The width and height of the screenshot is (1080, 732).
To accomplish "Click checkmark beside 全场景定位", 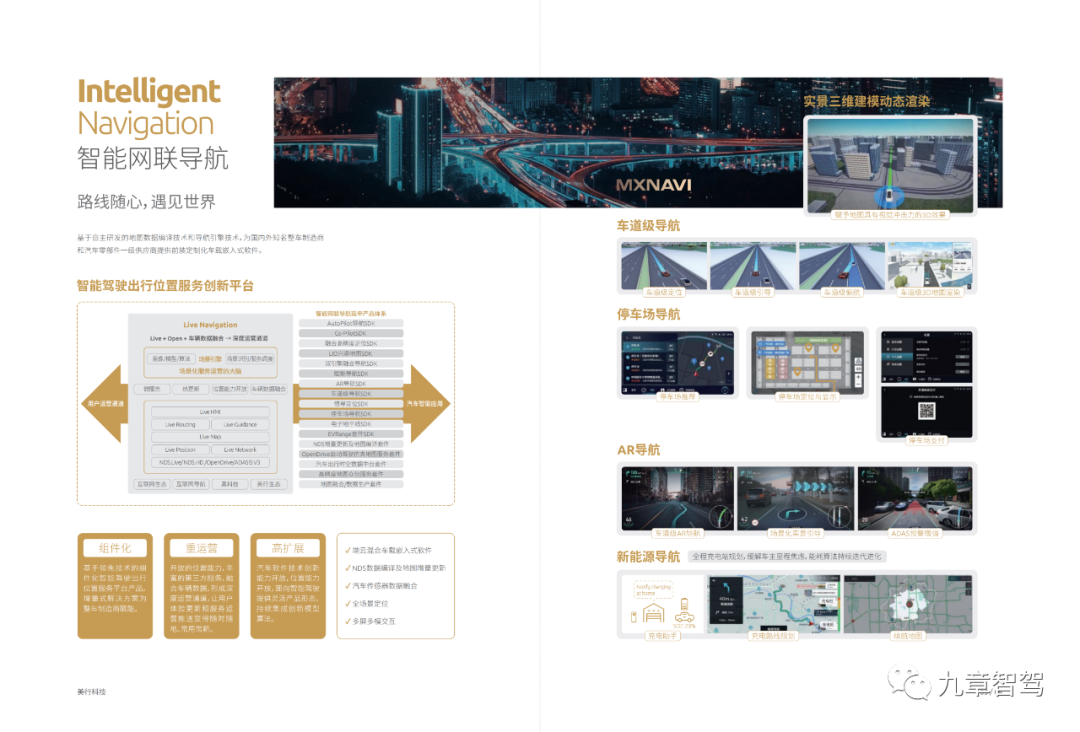I will tap(348, 603).
